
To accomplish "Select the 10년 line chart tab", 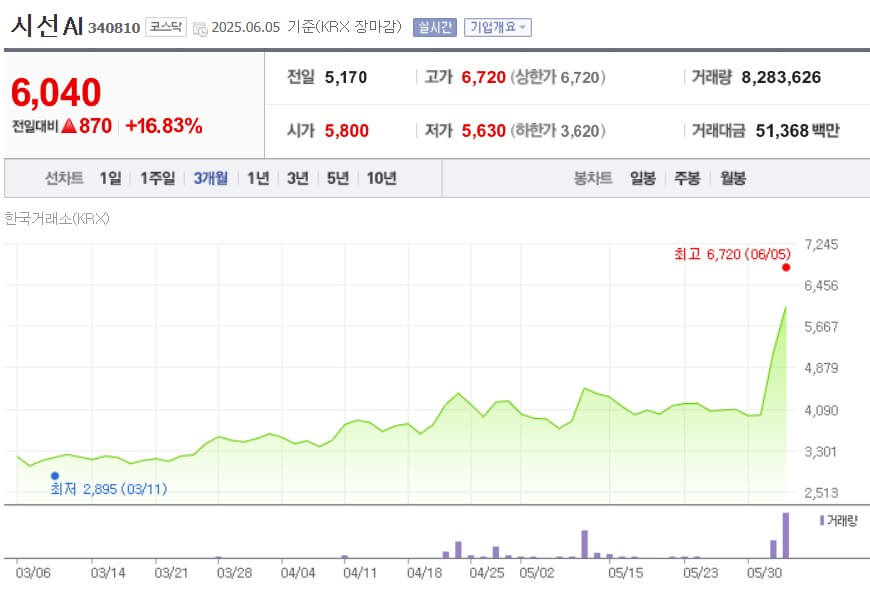I will click(382, 178).
